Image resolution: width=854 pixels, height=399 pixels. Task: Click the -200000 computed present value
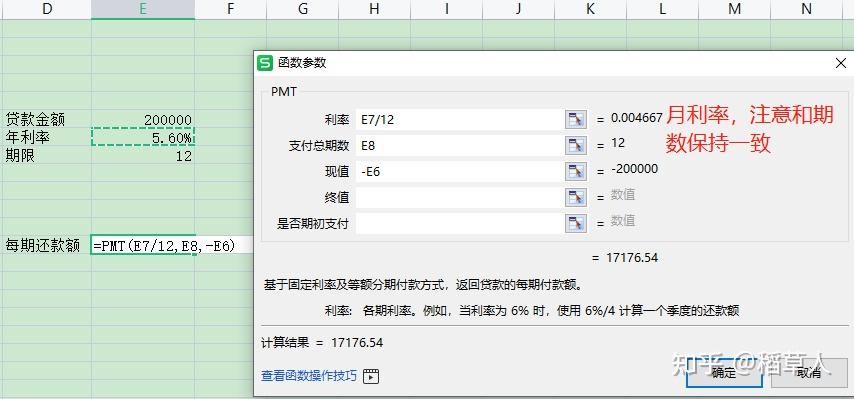coord(635,169)
